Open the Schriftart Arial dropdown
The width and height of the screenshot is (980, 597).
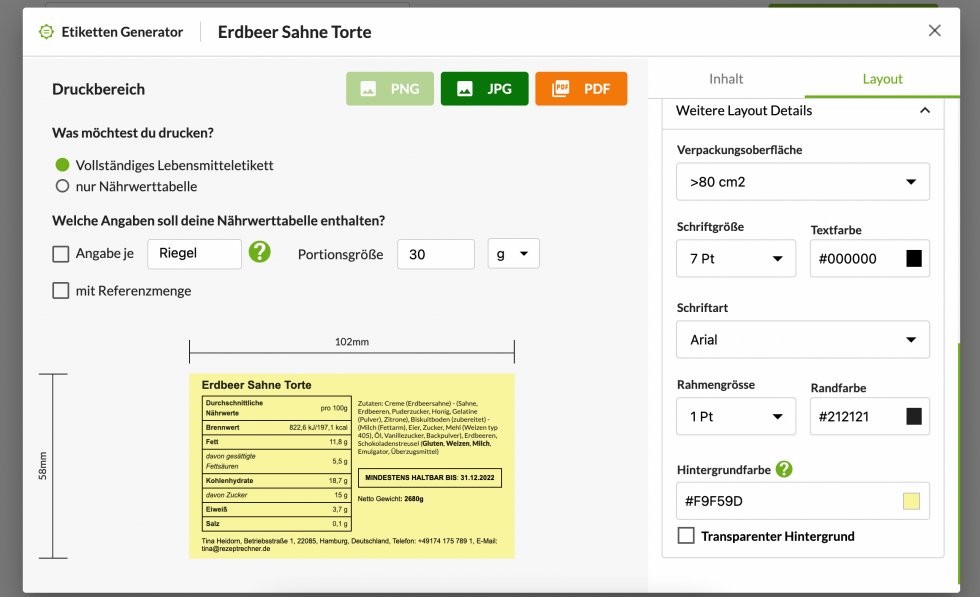(803, 340)
